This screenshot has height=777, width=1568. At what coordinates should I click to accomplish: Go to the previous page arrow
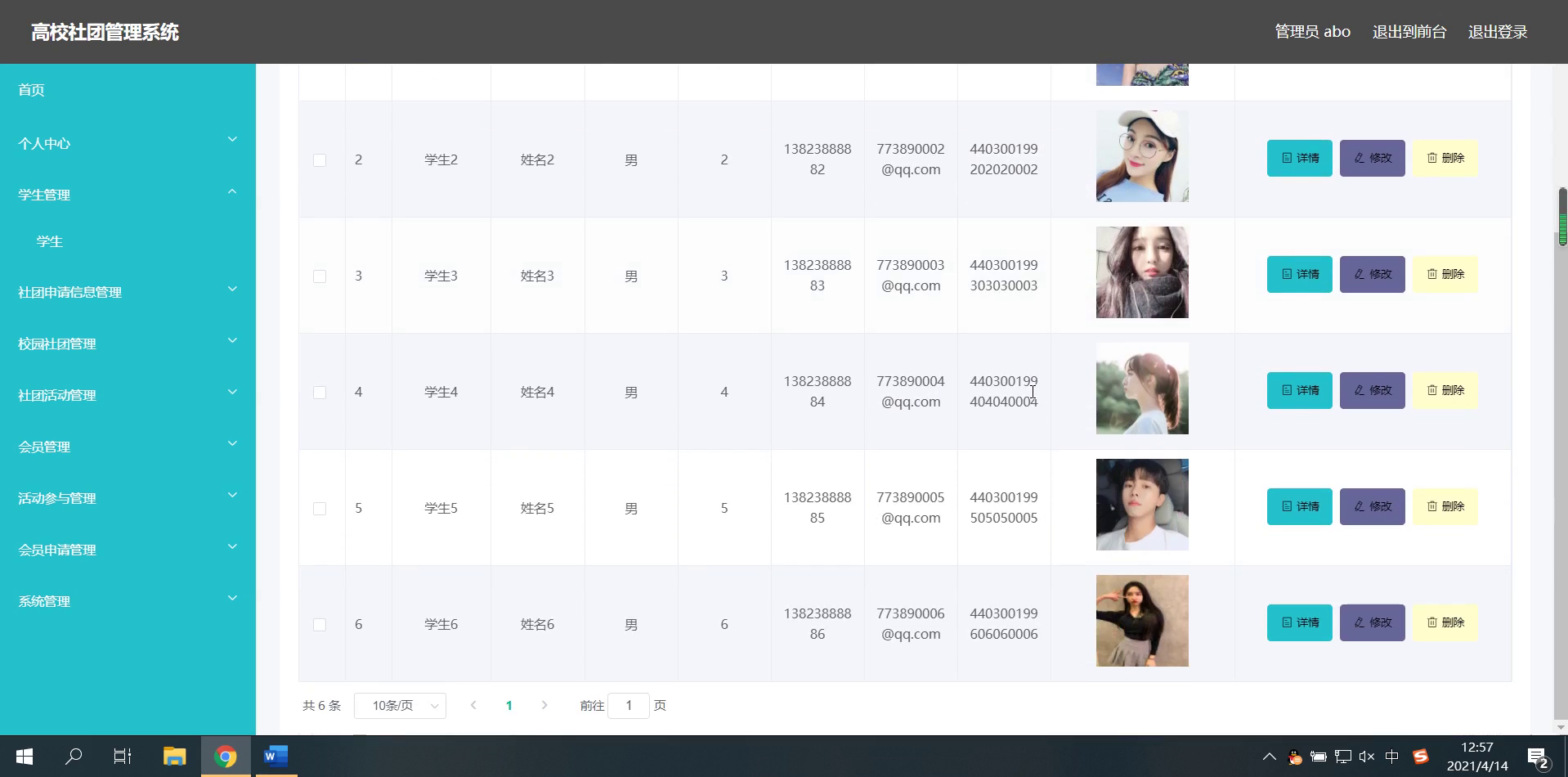(473, 705)
